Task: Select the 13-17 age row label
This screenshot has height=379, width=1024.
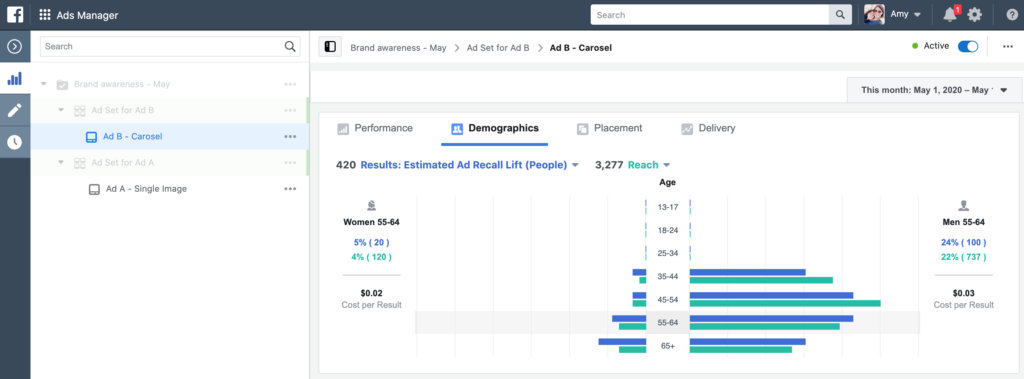Action: point(668,207)
